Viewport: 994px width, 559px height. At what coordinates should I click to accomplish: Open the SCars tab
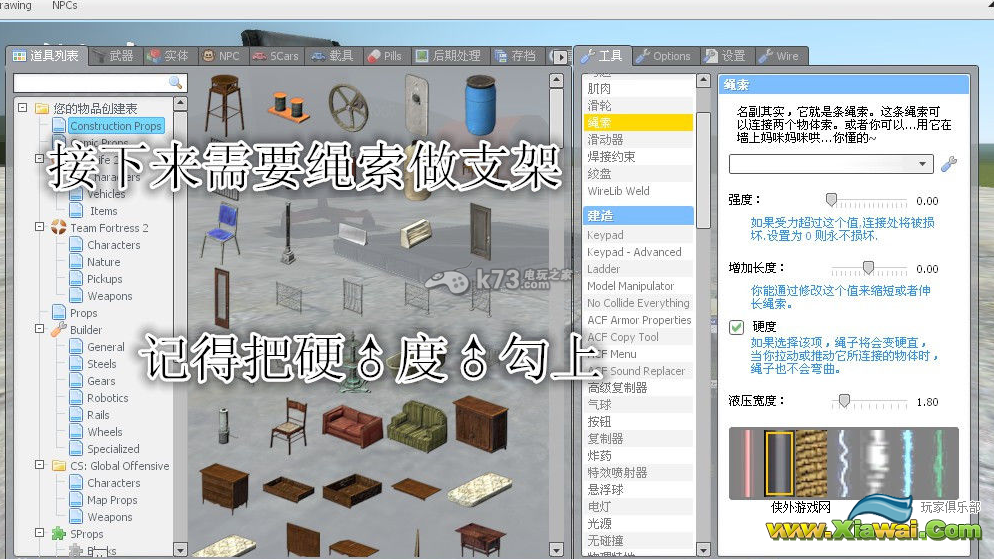[276, 56]
